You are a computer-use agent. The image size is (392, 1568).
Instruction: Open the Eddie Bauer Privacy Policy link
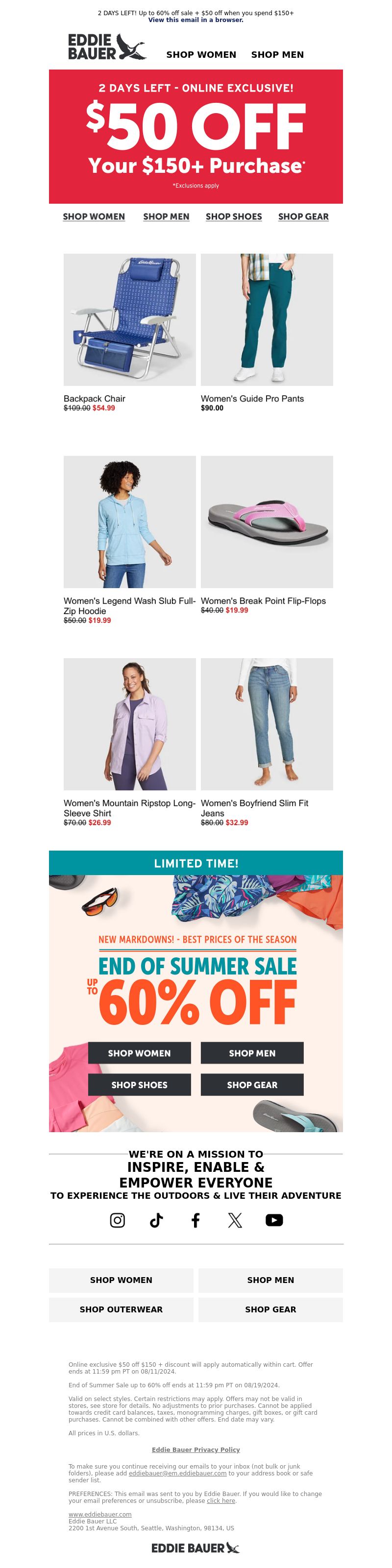click(x=196, y=1449)
